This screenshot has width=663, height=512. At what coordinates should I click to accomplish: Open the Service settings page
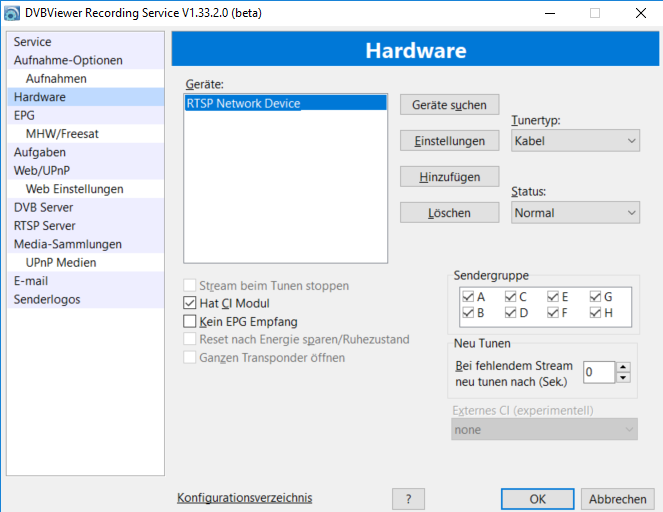pyautogui.click(x=86, y=41)
